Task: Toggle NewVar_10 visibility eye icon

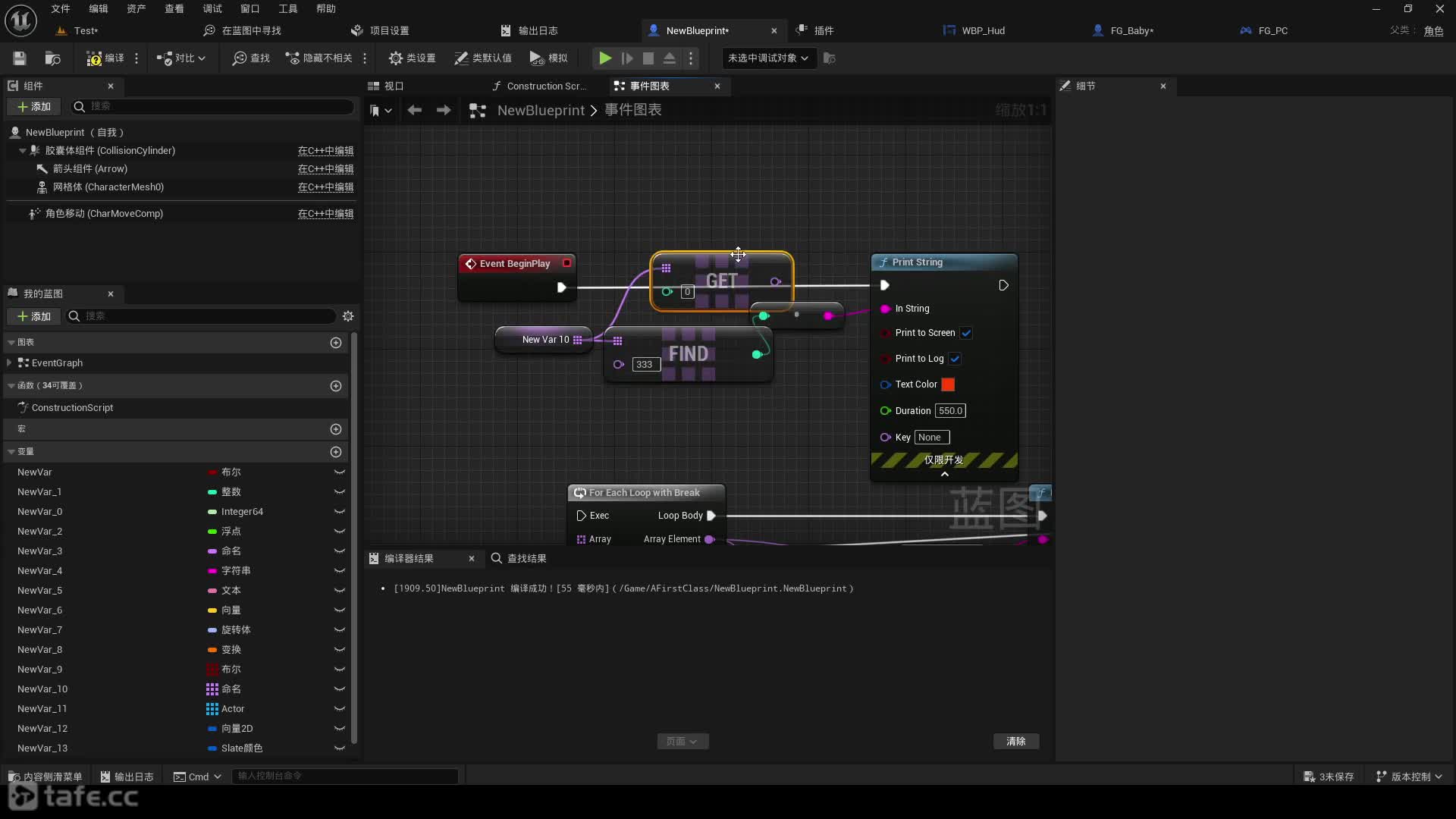Action: (340, 689)
